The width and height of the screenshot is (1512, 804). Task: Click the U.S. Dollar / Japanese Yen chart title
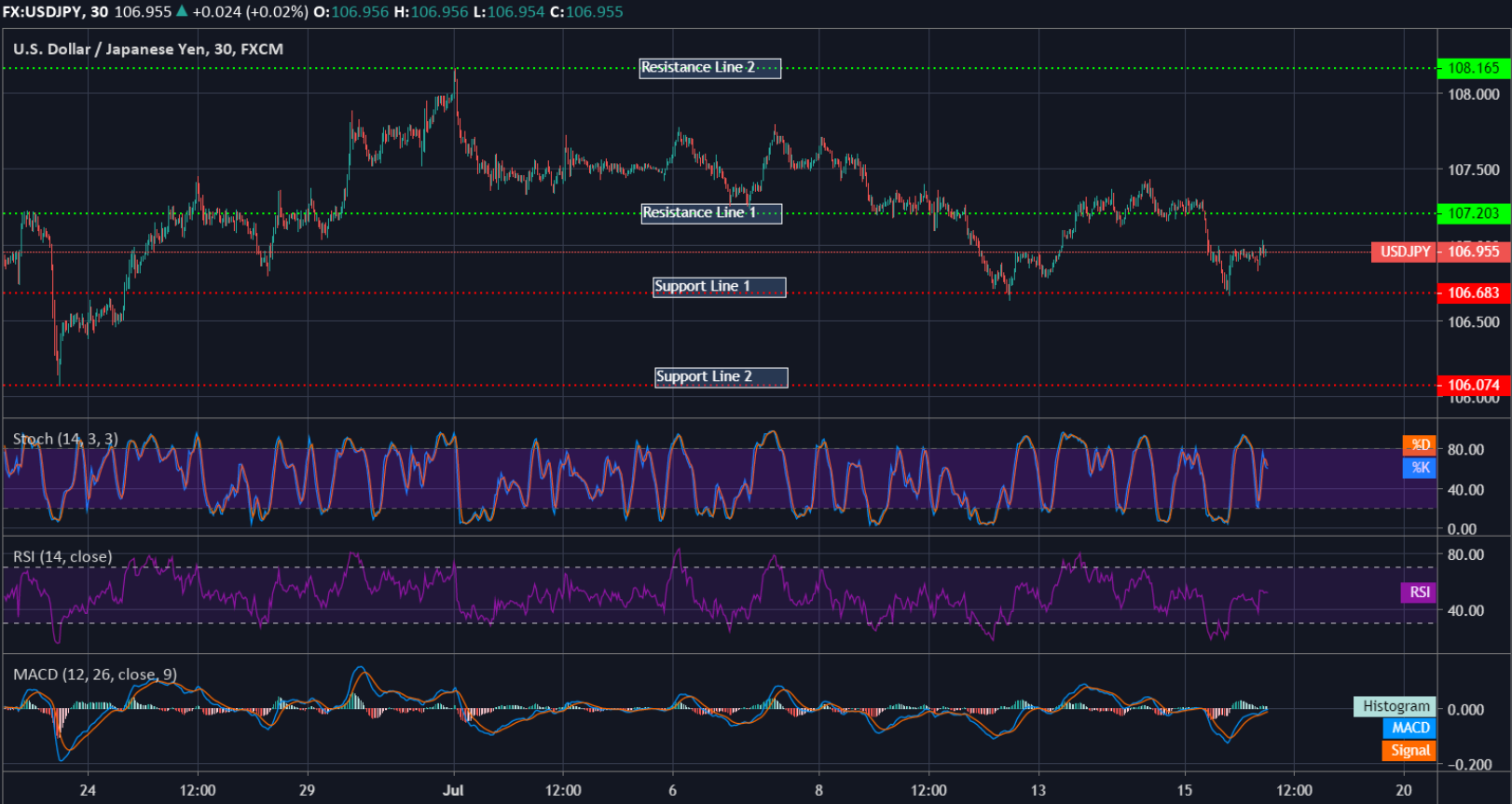pos(148,49)
